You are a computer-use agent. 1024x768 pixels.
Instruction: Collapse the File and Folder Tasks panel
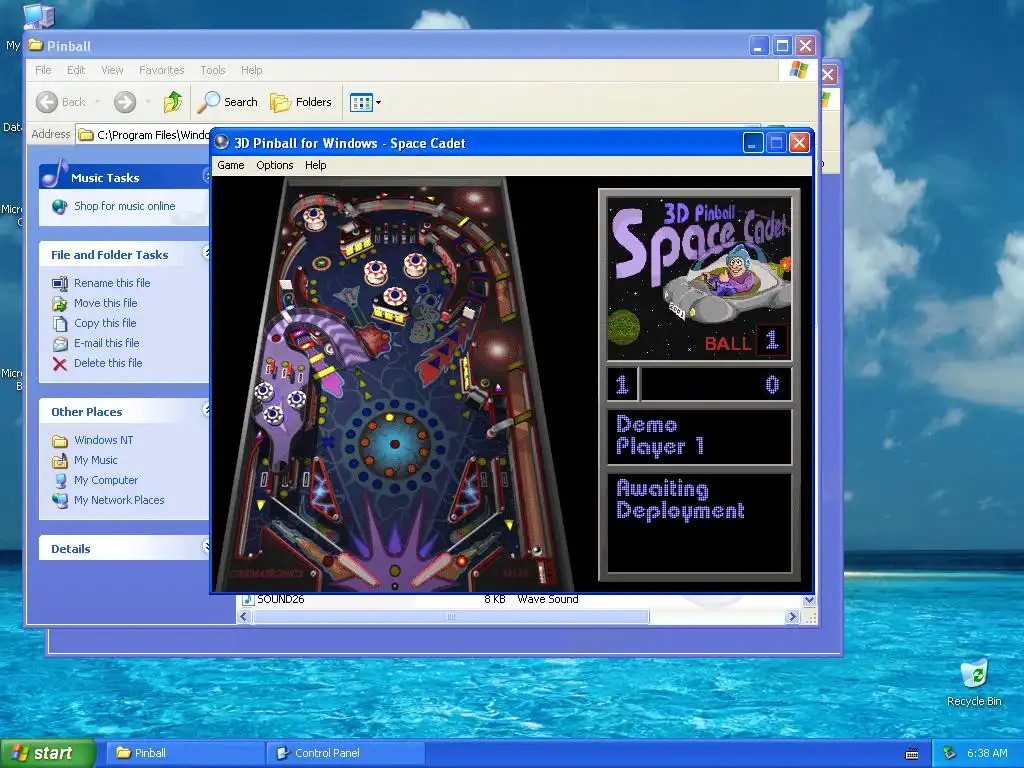(x=206, y=253)
